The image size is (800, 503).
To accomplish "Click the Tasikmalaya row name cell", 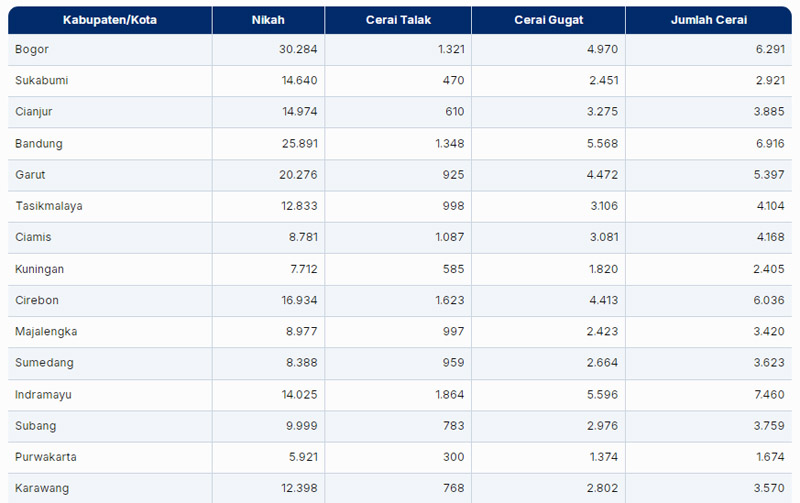I will (49, 206).
